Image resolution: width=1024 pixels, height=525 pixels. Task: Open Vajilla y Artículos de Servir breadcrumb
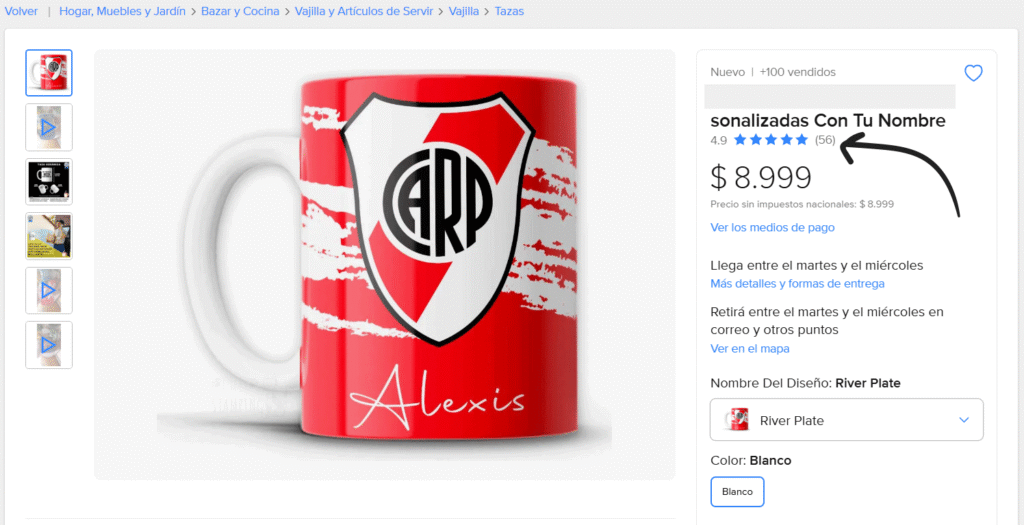coord(364,11)
